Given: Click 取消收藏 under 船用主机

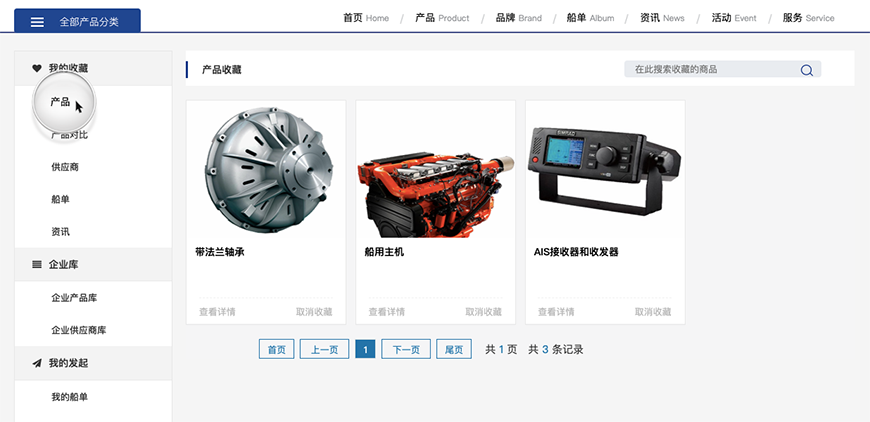Looking at the screenshot, I should click(x=483, y=312).
